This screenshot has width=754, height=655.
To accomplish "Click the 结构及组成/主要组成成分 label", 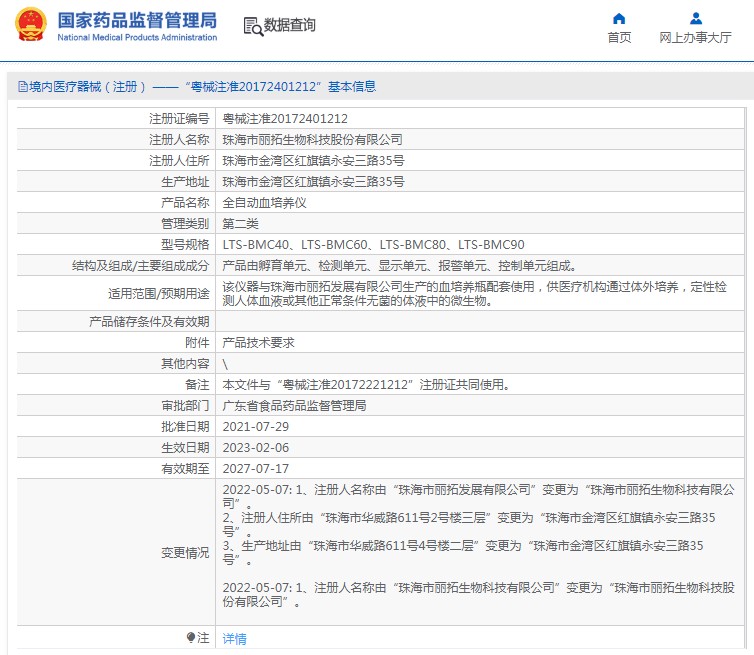I will (140, 266).
